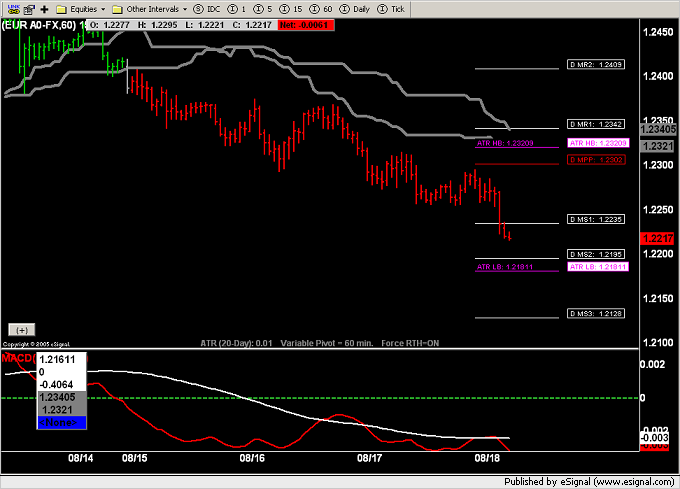The image size is (680, 489).
Task: Click the 08/16 date label
Action: [252, 458]
